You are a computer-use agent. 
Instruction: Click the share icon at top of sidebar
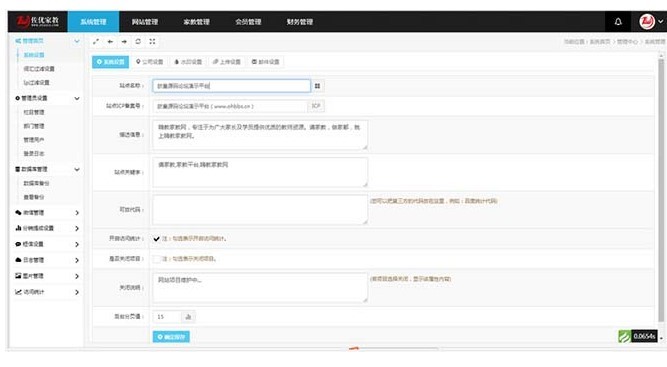click(x=18, y=41)
